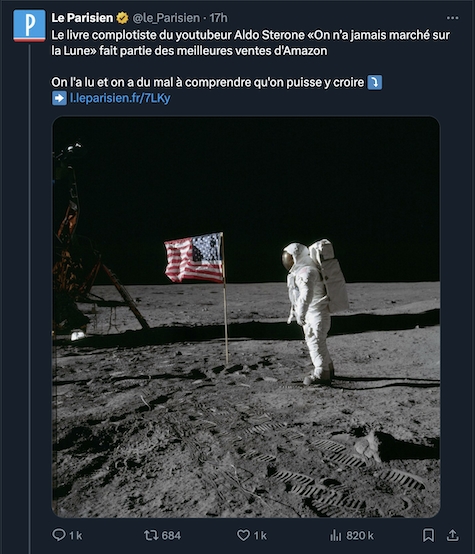Click the 684 retweet count
The width and height of the screenshot is (475, 554).
[x=171, y=535]
